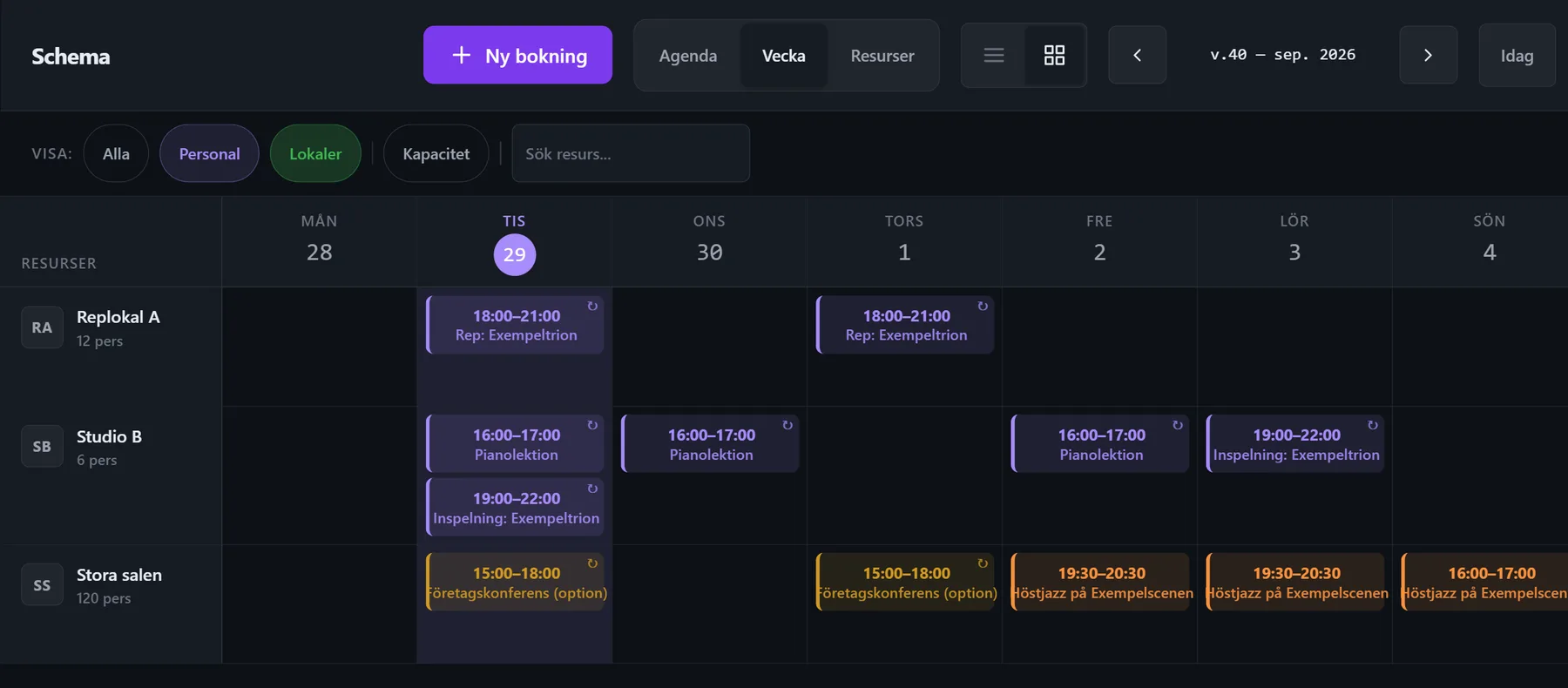Click the Stora salen resource name
This screenshot has height=688, width=1568.
tap(119, 575)
